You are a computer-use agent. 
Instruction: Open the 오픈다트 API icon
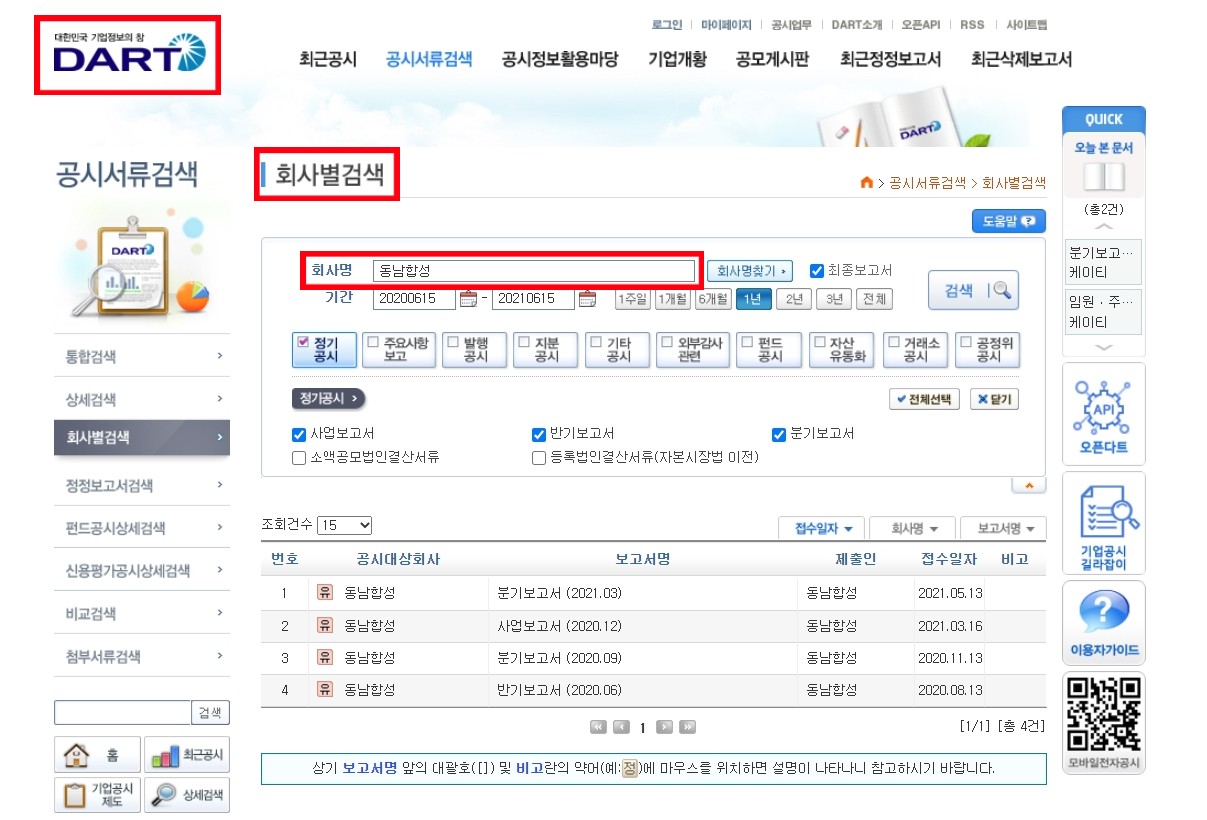point(1104,414)
